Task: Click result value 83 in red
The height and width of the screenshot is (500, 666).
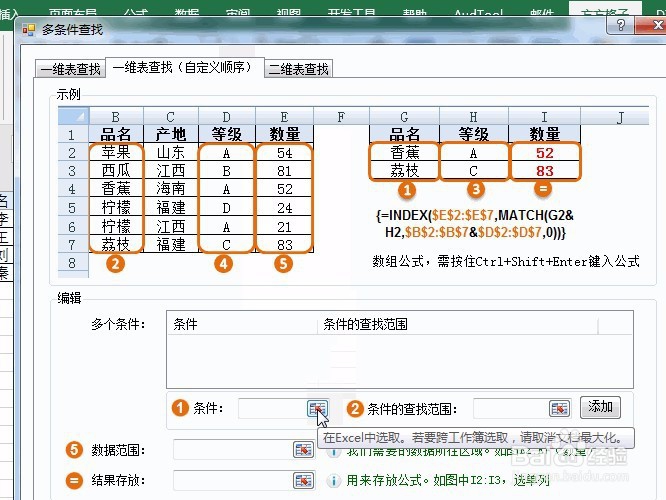Action: click(545, 171)
